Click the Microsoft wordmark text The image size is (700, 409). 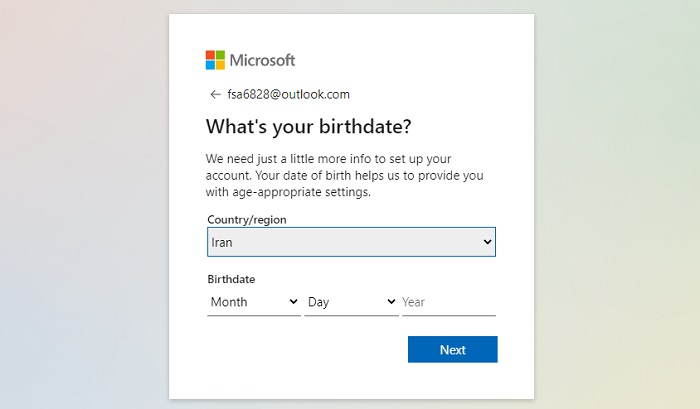[262, 60]
